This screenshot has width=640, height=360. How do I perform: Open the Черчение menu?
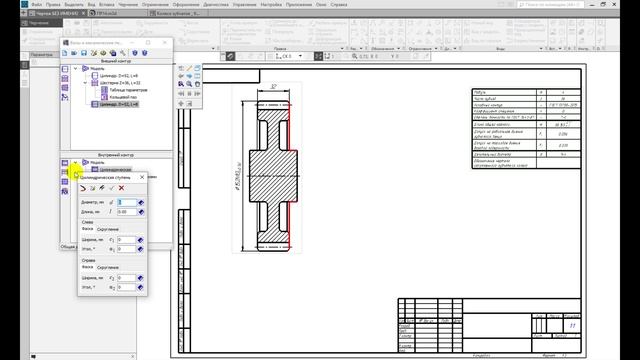(128, 4)
